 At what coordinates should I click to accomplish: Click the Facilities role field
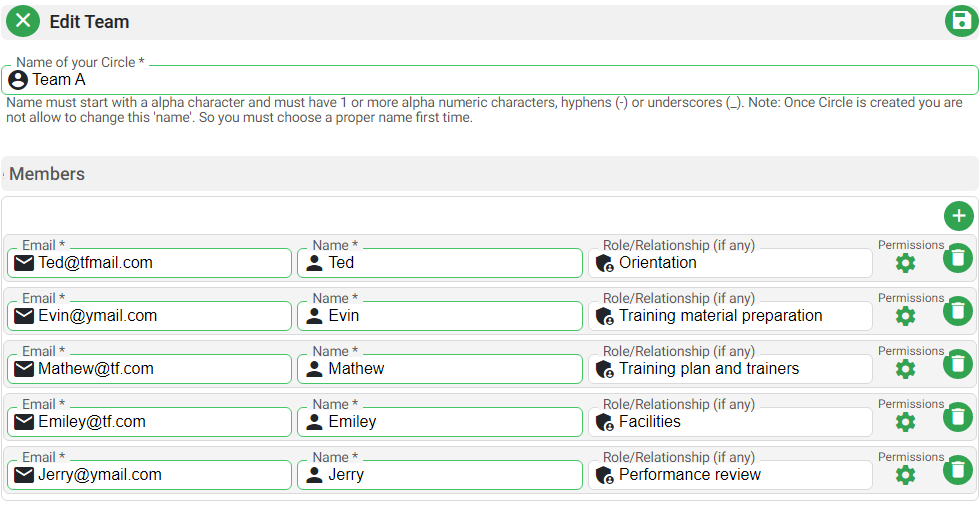(x=740, y=422)
